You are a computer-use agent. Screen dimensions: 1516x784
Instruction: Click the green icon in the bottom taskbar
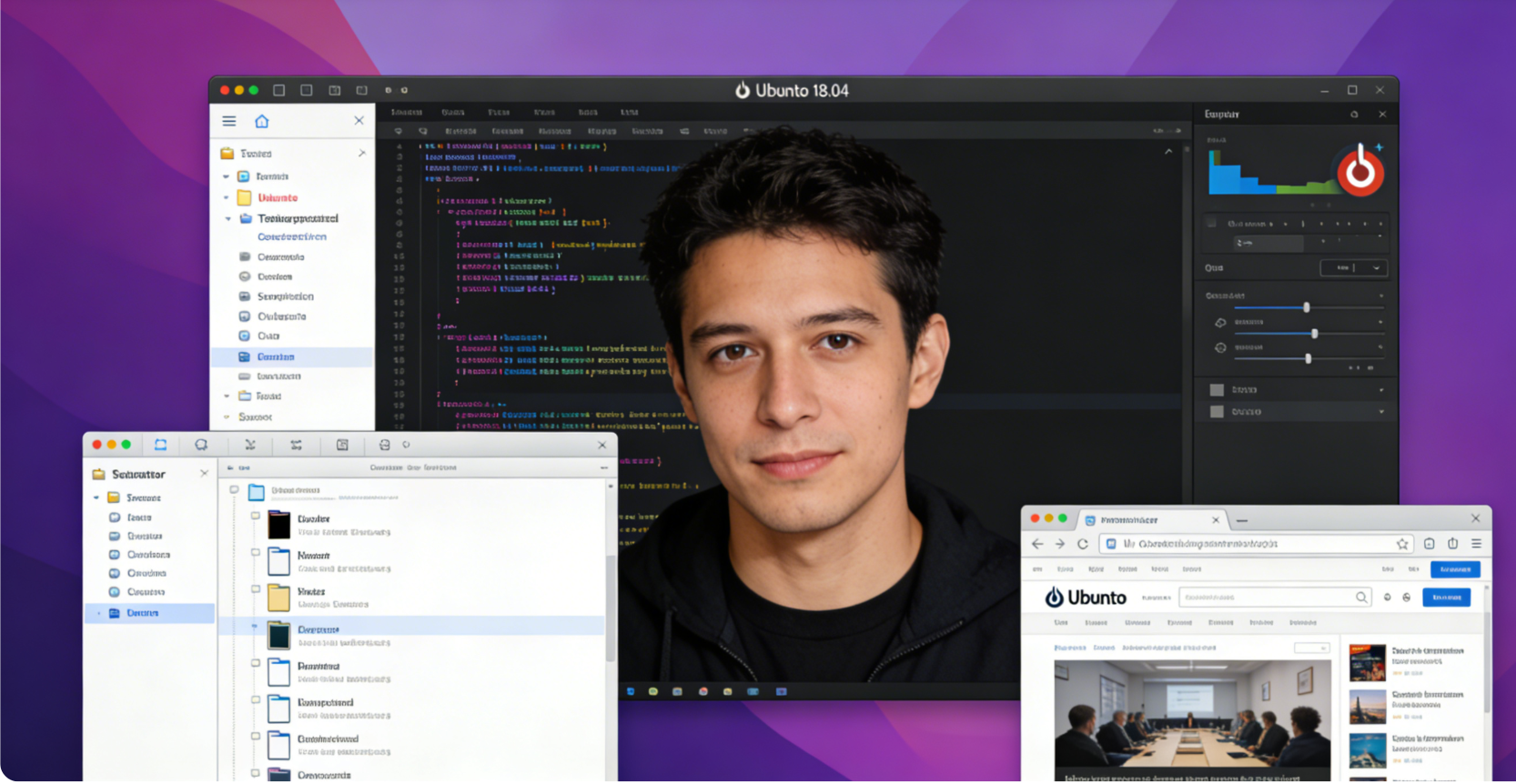point(653,692)
